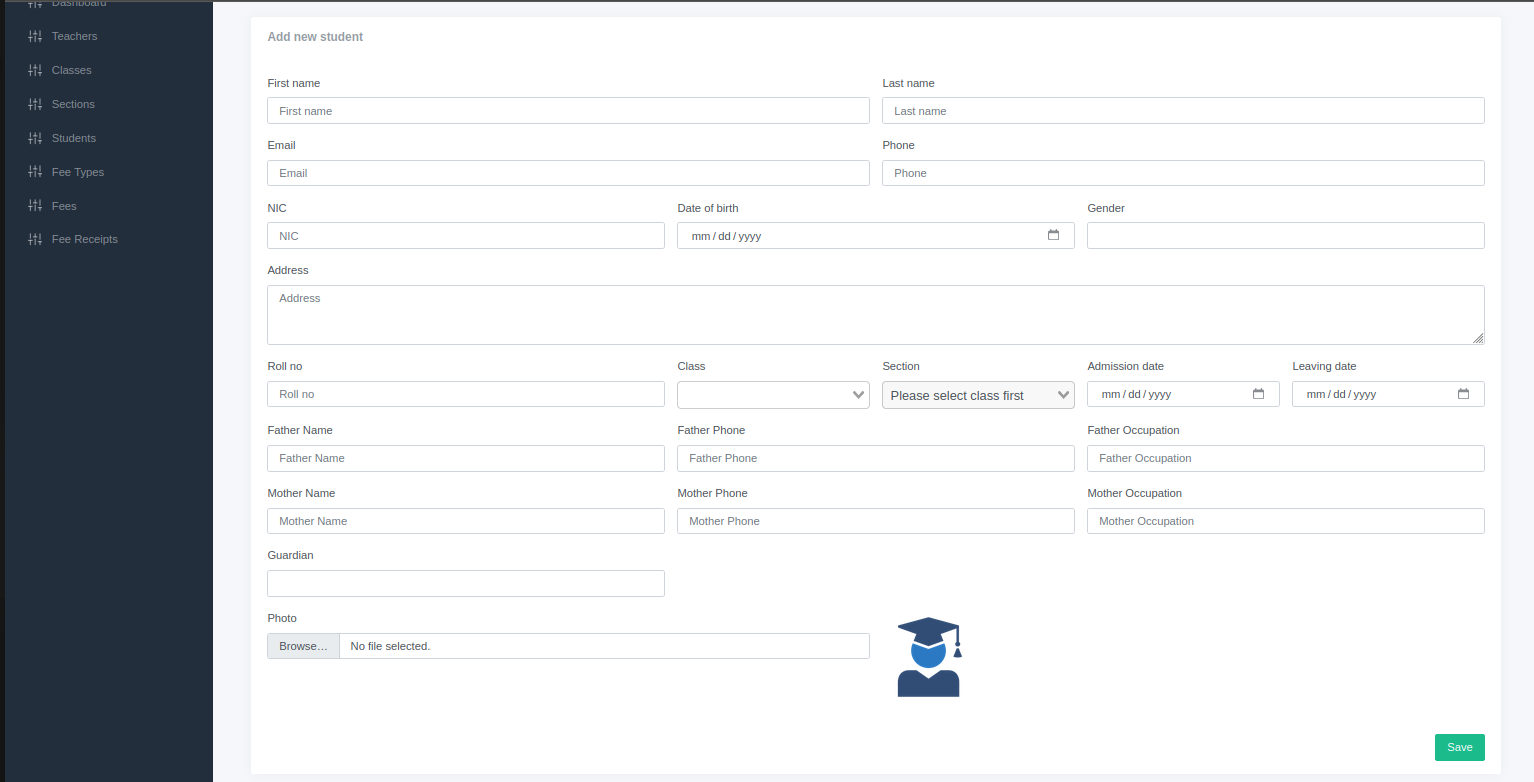Click the Date of birth date field

[875, 235]
